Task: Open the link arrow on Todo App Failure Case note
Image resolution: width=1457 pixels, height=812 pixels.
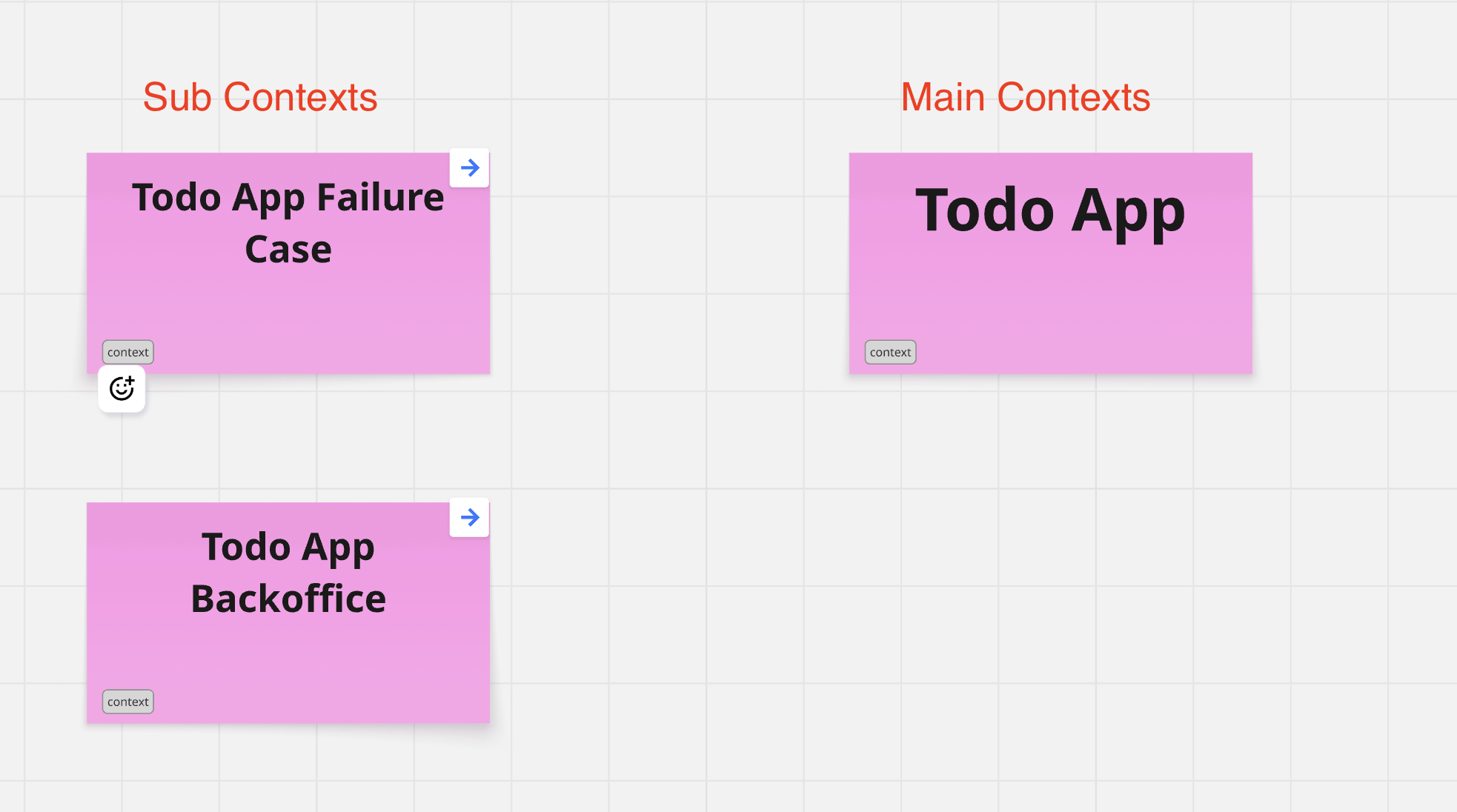Action: coord(469,168)
